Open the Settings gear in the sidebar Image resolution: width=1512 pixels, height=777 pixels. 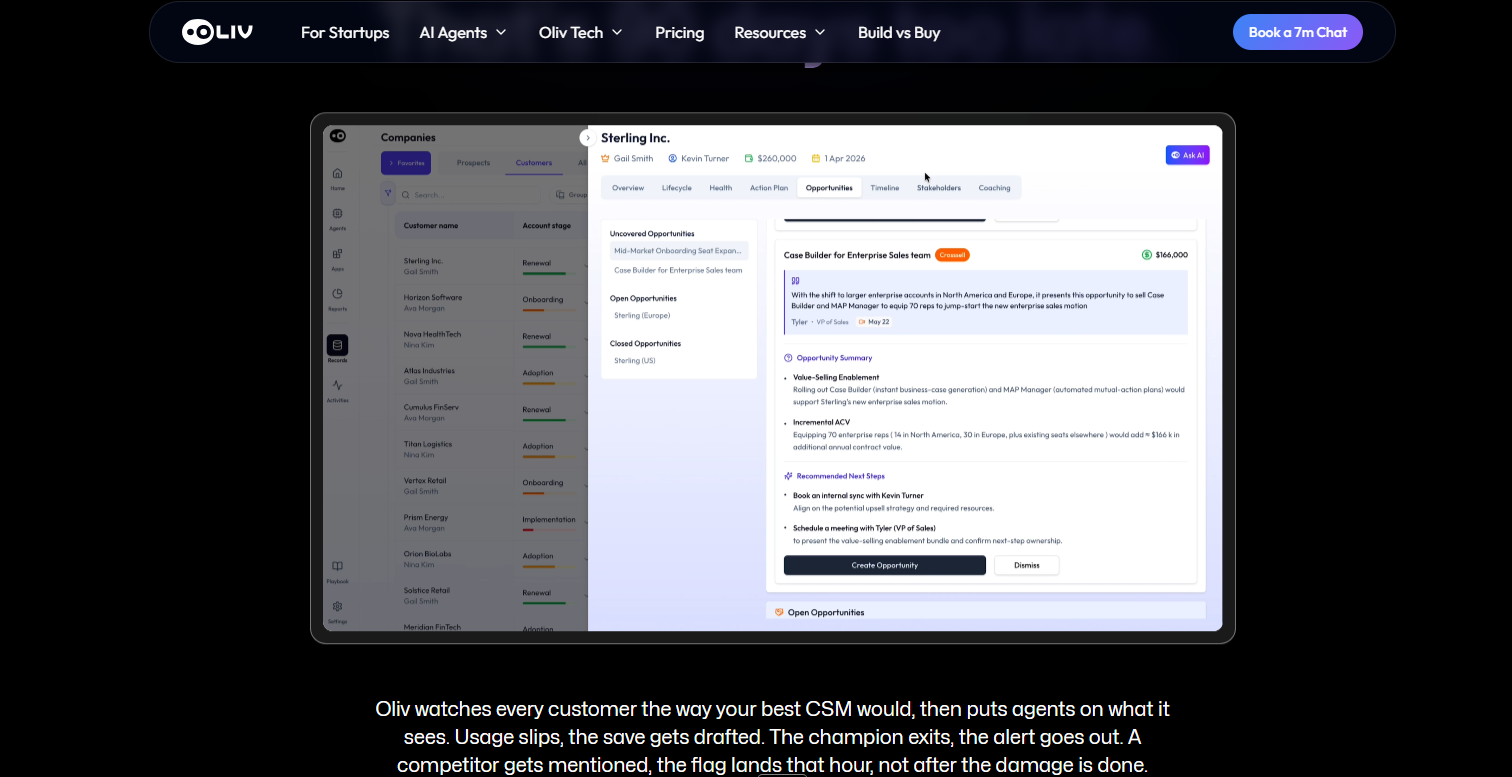[337, 606]
